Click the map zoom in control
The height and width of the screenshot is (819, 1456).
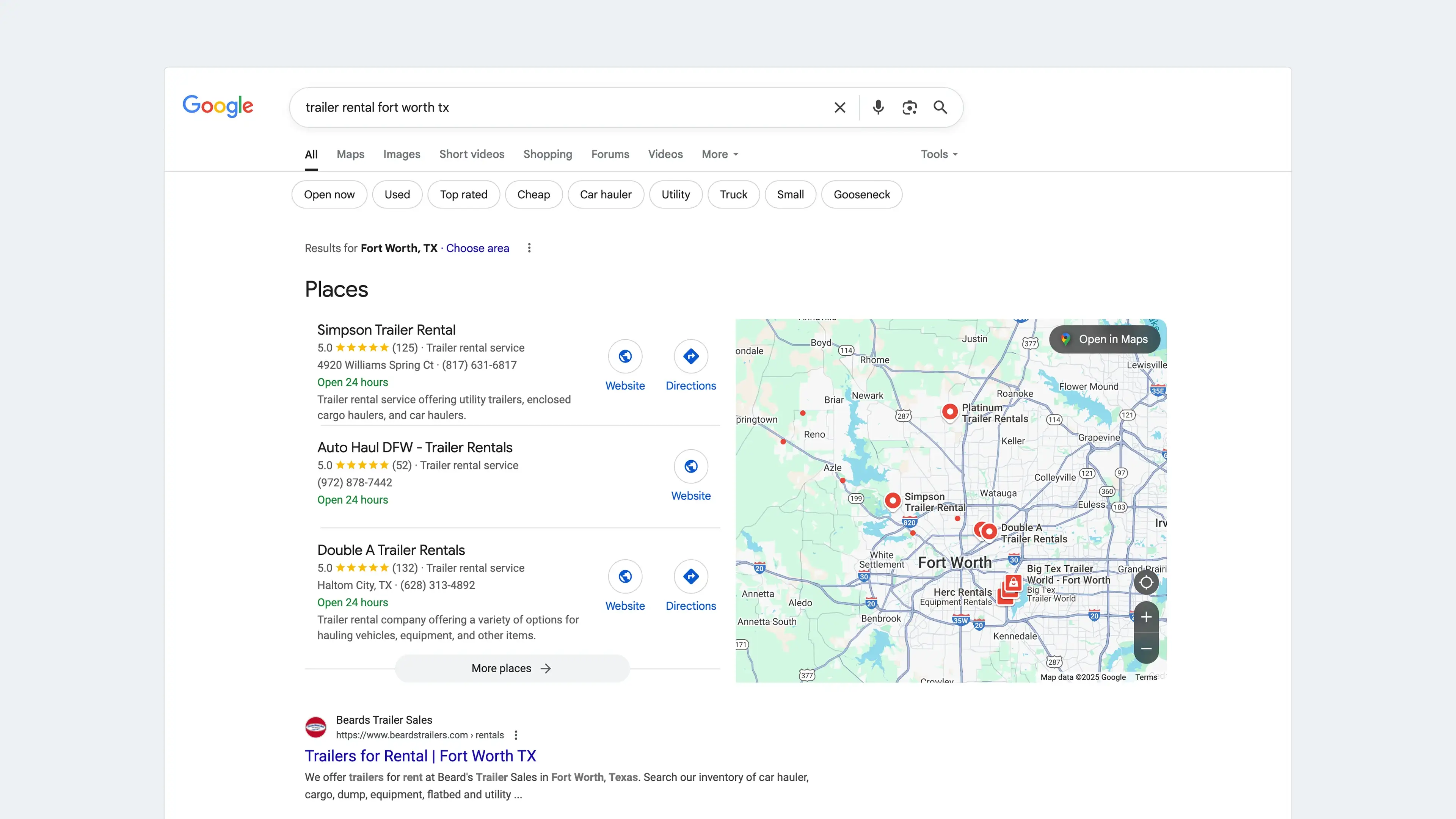(1146, 617)
